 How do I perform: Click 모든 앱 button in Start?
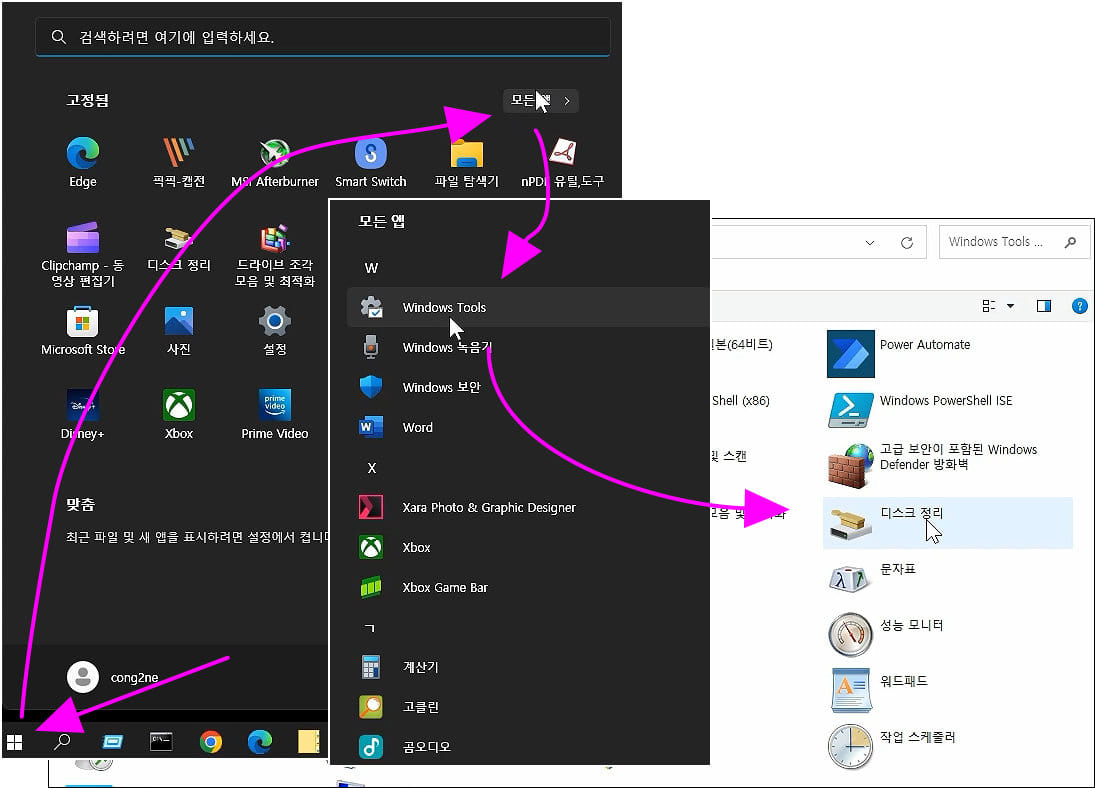tap(541, 101)
